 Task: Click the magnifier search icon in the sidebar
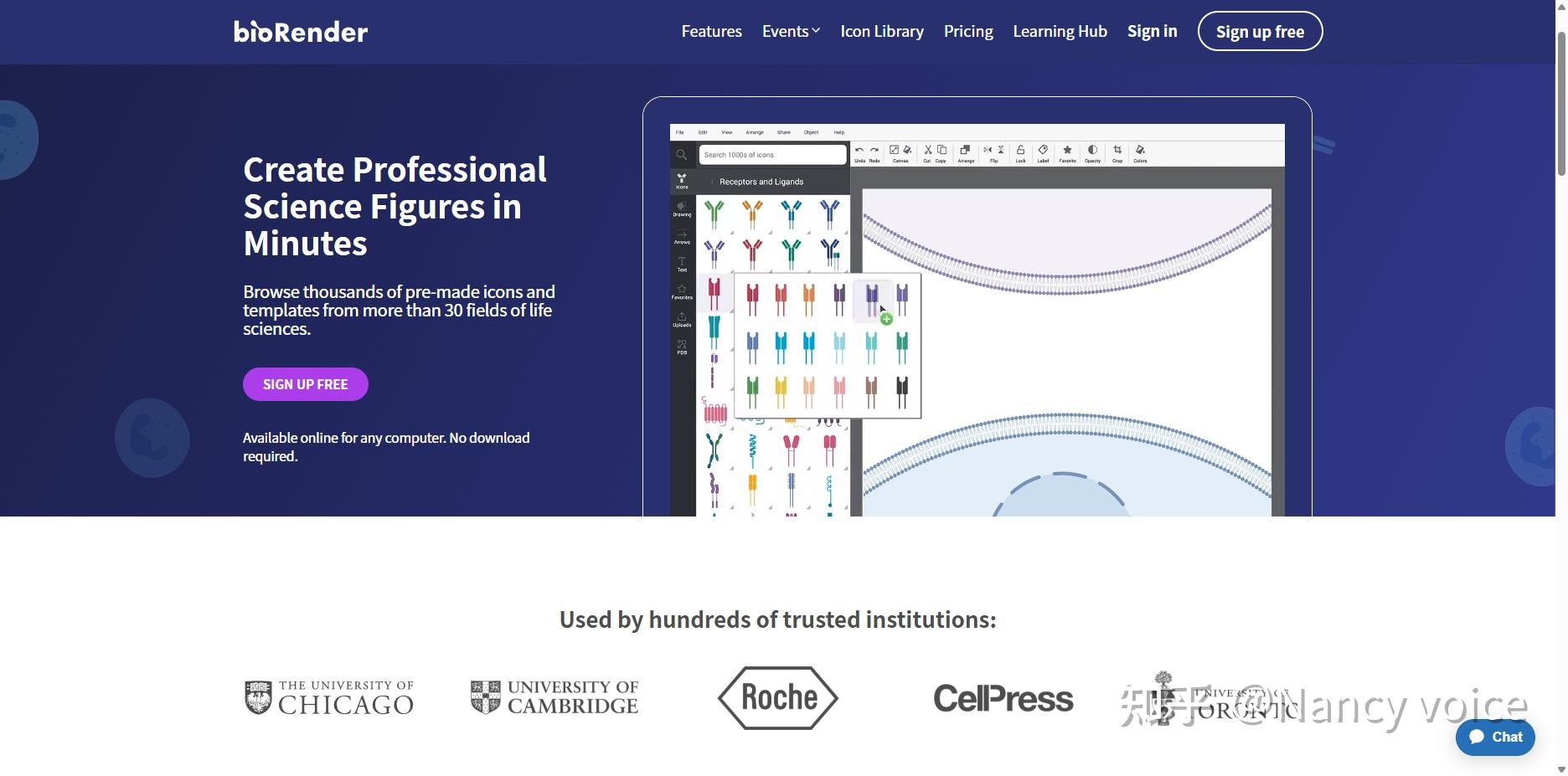point(682,155)
